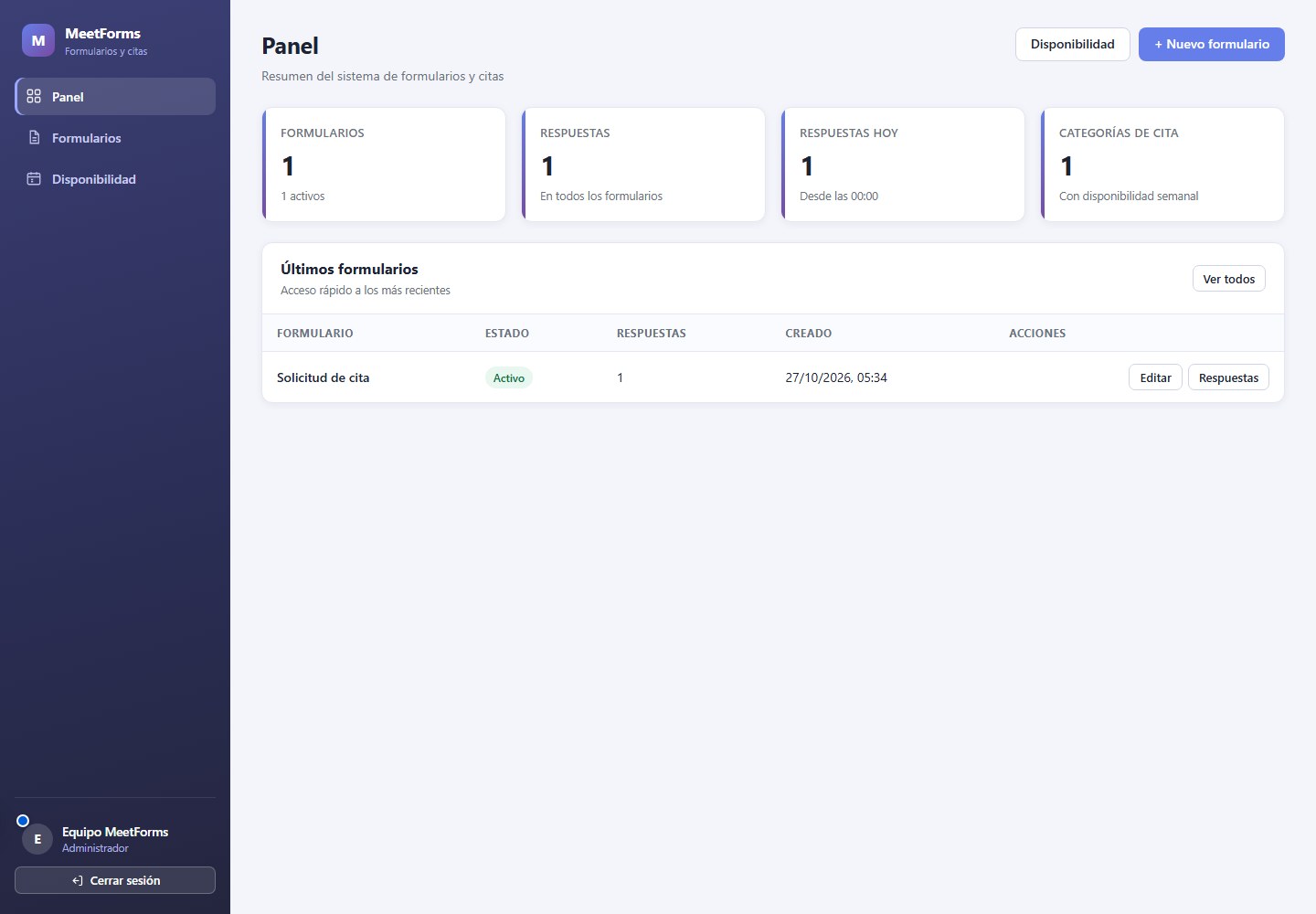Click the '1 activos' text
The height and width of the screenshot is (914, 1316).
[x=302, y=196]
